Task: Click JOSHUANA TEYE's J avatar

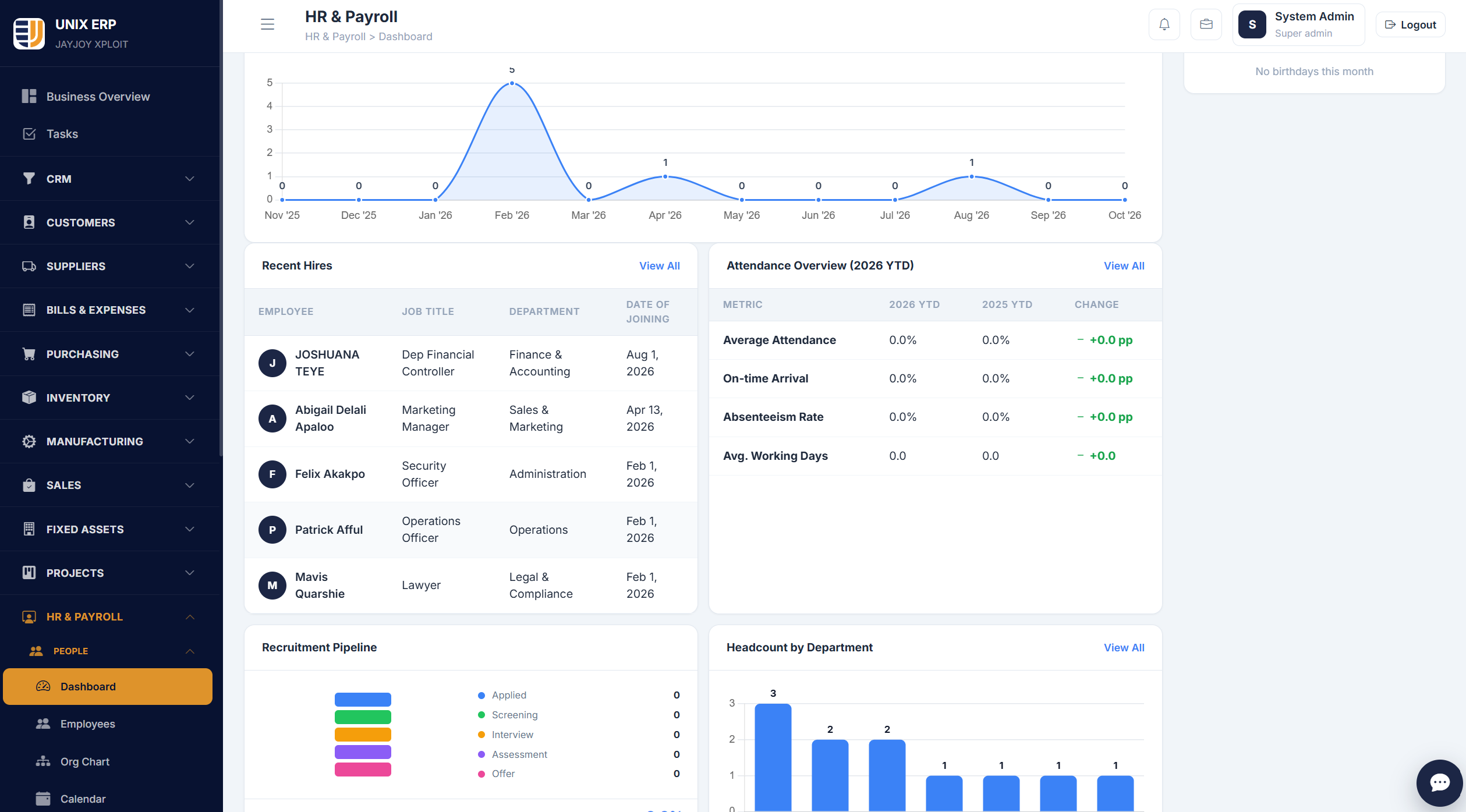Action: [x=272, y=363]
